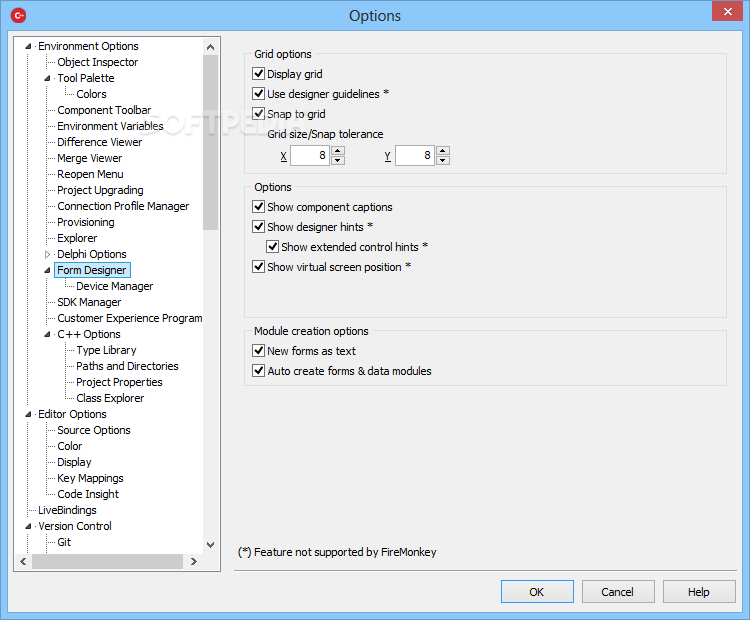This screenshot has height=620, width=750.
Task: Decrease grid size X value
Action: point(338,160)
